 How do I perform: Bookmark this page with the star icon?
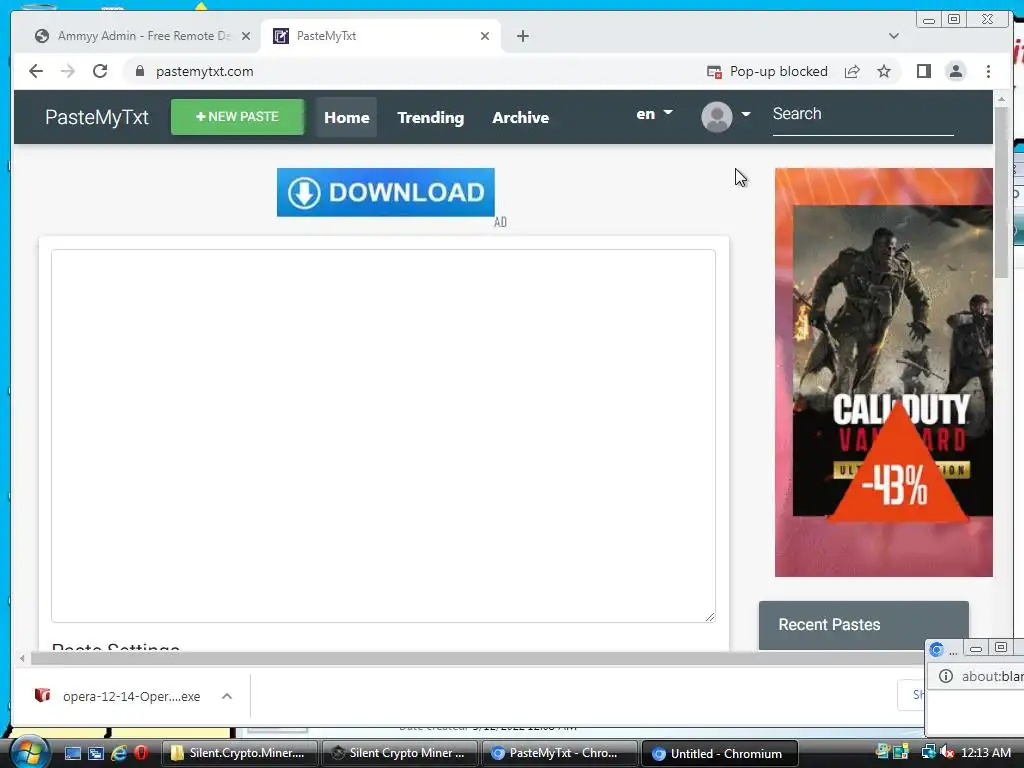click(884, 72)
